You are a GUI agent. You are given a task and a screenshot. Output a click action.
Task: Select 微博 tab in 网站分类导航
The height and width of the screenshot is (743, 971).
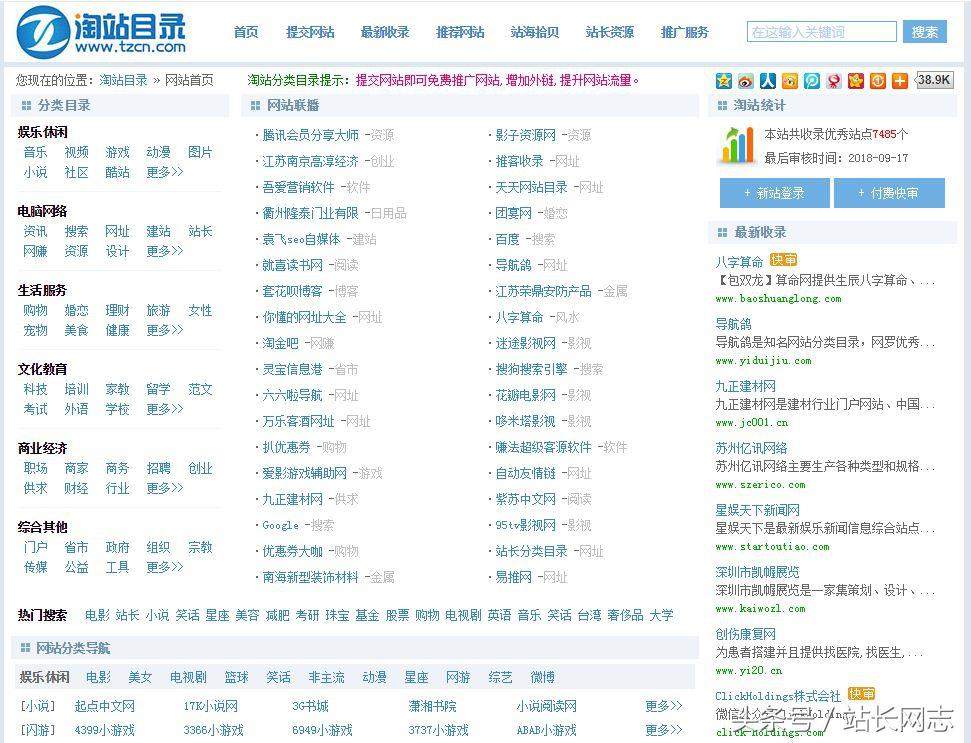tap(542, 677)
